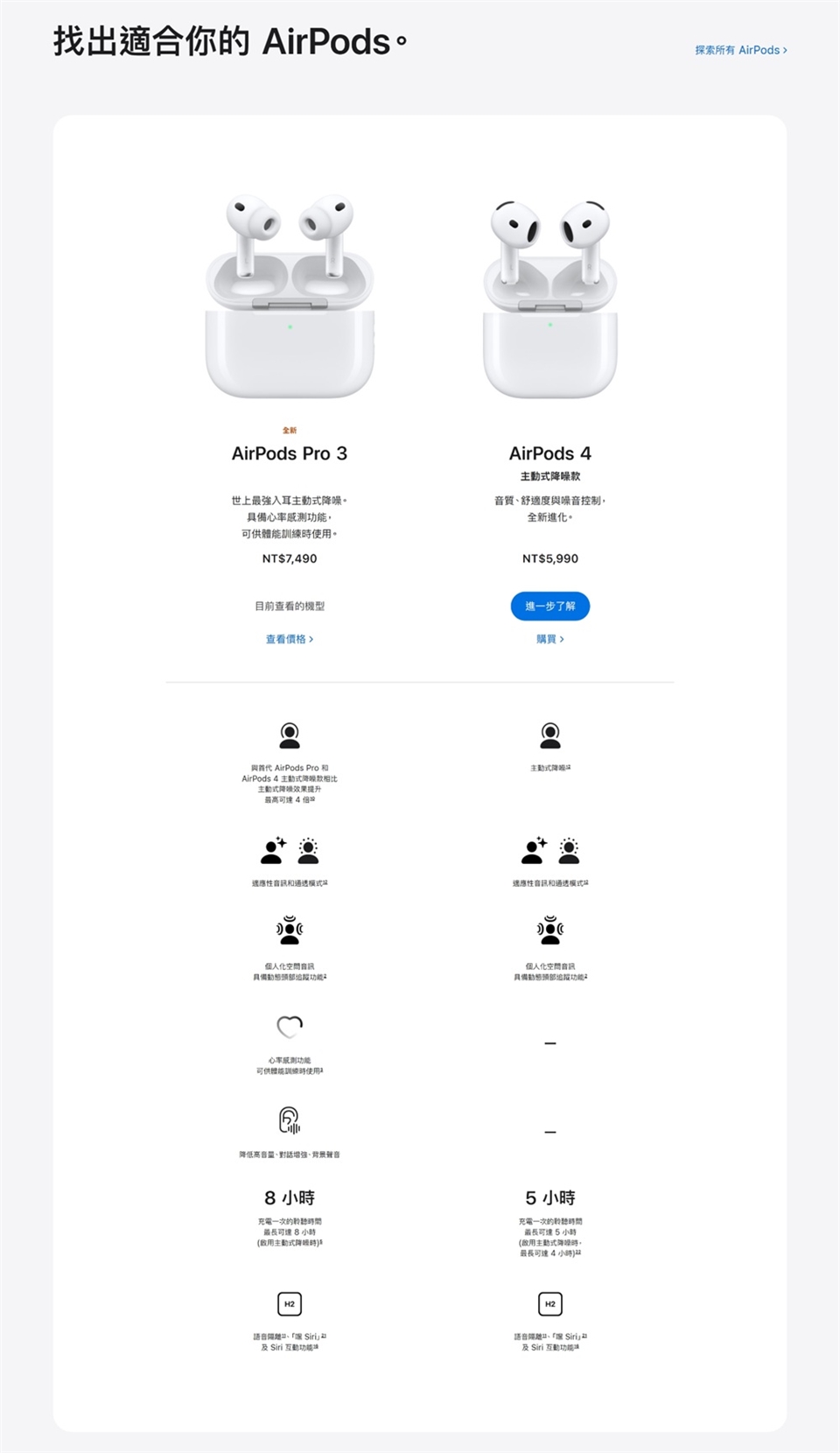Click the noise cancellation icon under AirPods 4
Image resolution: width=840 pixels, height=1453 pixels.
click(x=550, y=735)
